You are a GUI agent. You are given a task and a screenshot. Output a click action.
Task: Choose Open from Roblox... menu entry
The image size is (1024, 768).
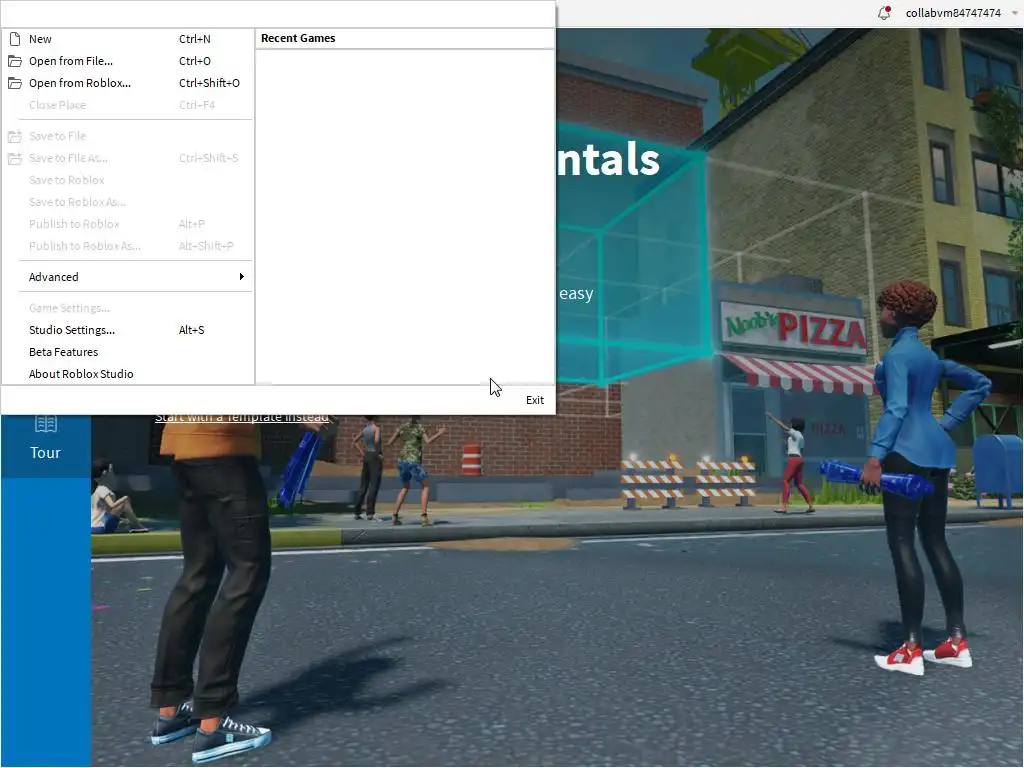128,83
